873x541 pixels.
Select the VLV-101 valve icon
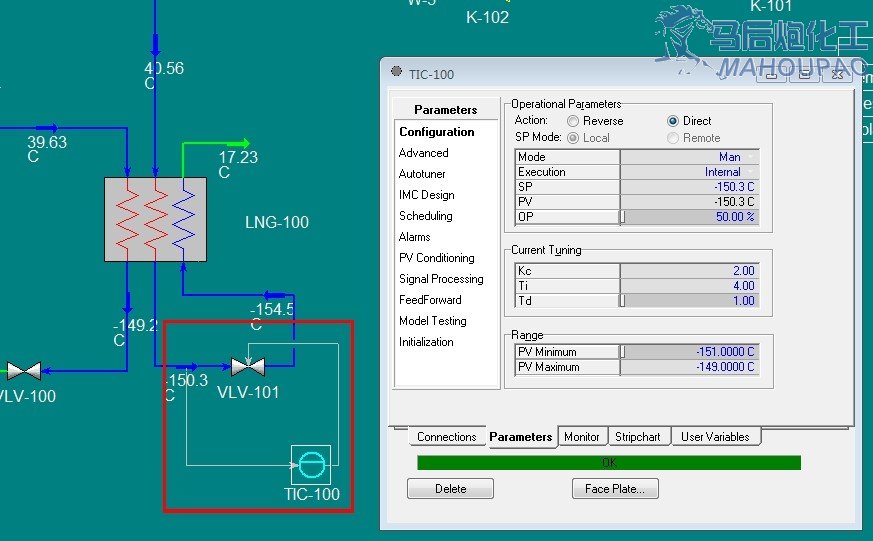click(246, 367)
